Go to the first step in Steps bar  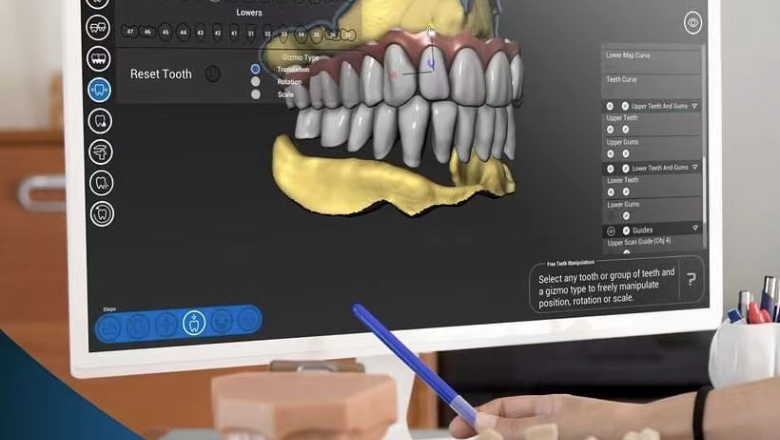109,329
